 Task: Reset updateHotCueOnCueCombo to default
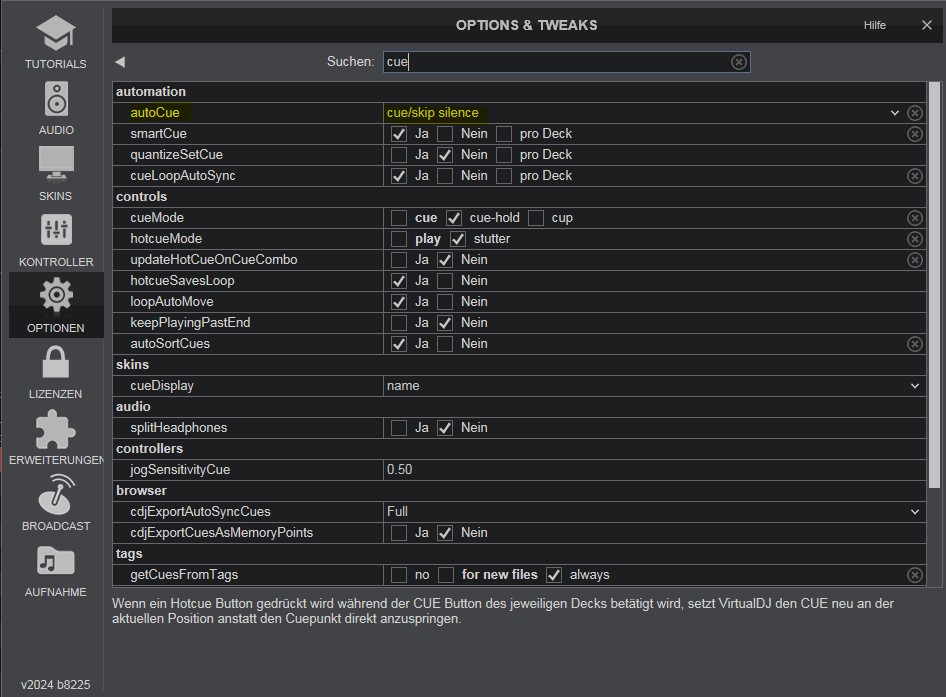pyautogui.click(x=915, y=260)
